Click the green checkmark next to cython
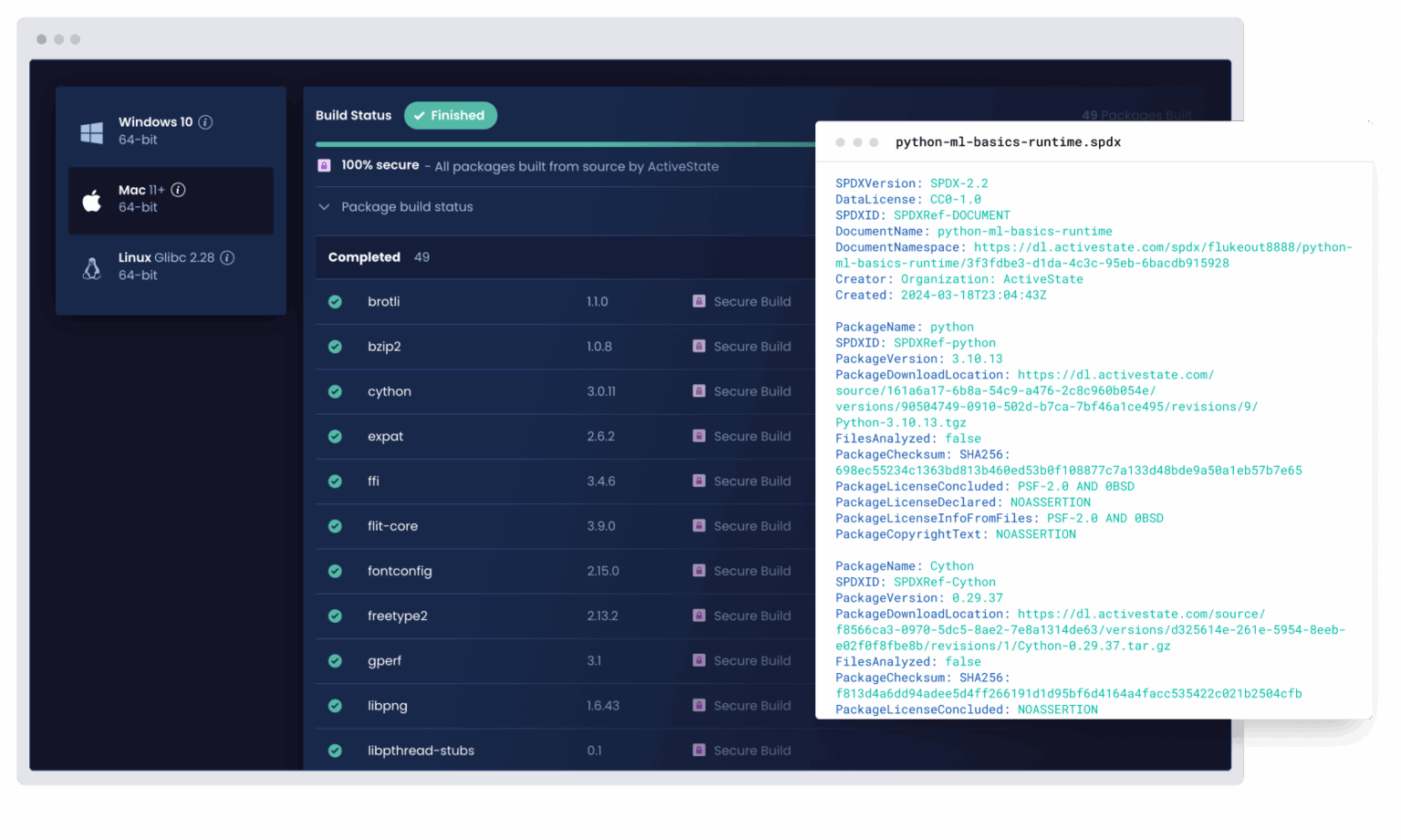 coord(335,391)
